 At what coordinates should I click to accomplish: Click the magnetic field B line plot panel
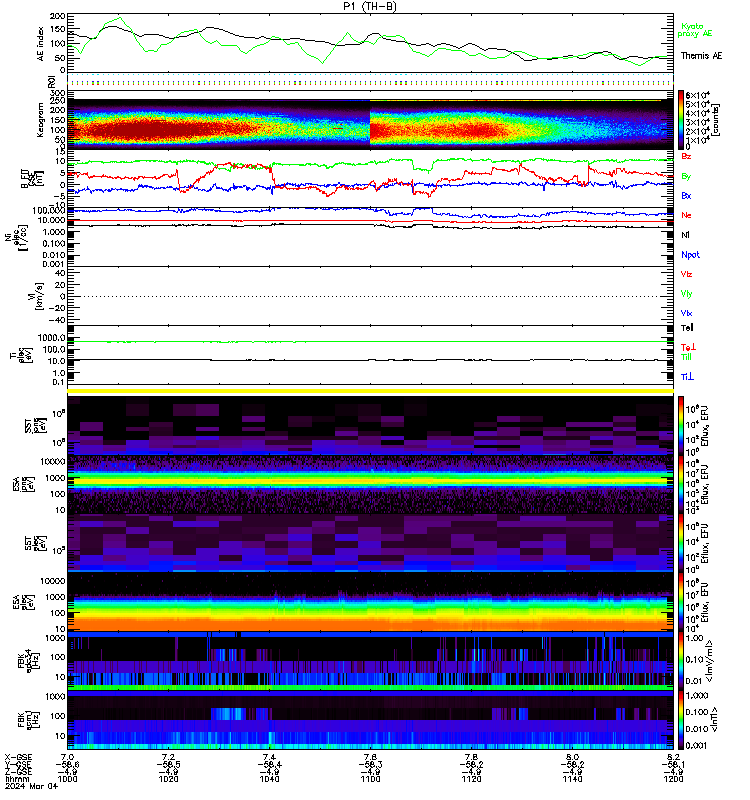[370, 179]
